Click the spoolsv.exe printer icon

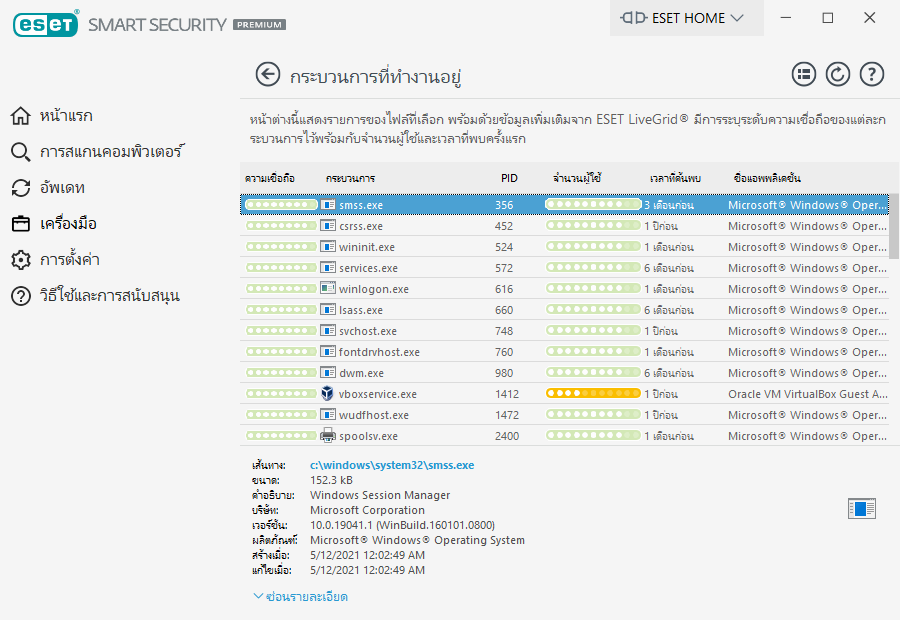pyautogui.click(x=328, y=435)
